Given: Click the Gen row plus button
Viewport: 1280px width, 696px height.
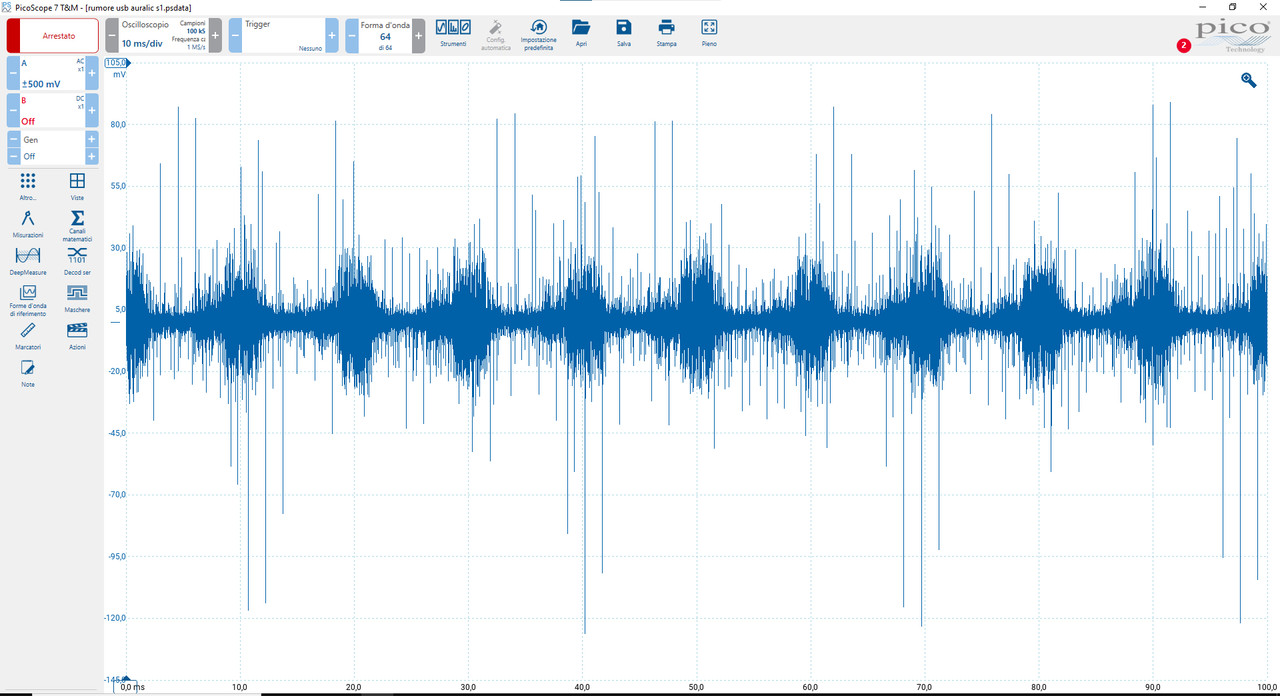Looking at the screenshot, I should coord(92,140).
